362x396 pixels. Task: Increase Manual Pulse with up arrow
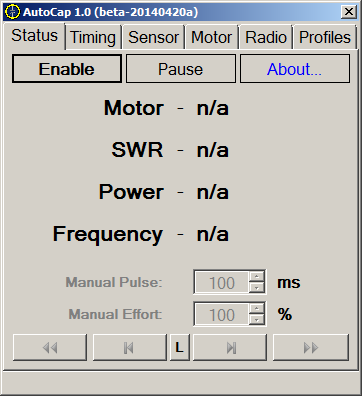257,276
